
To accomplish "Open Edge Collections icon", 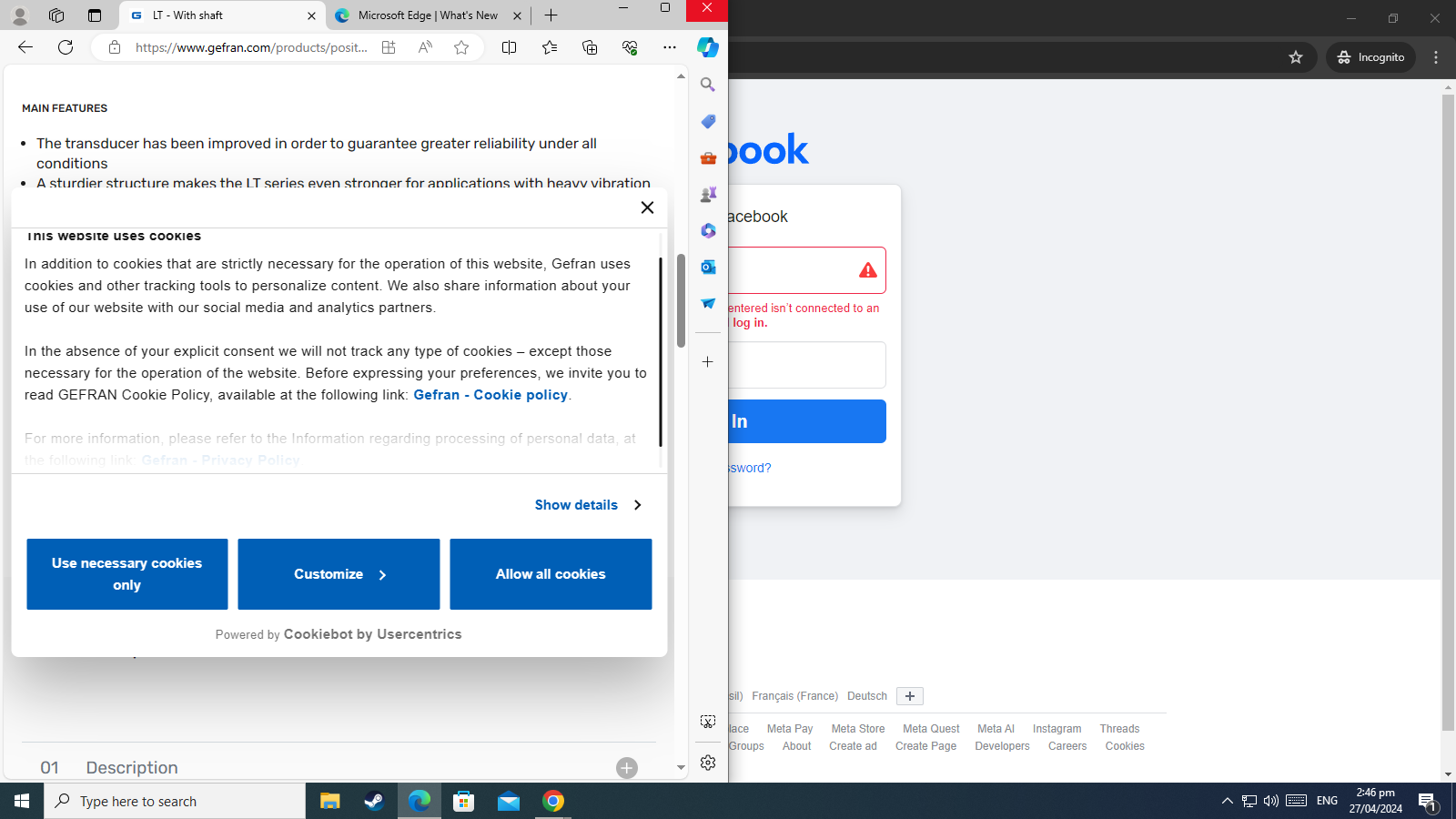I will (590, 47).
